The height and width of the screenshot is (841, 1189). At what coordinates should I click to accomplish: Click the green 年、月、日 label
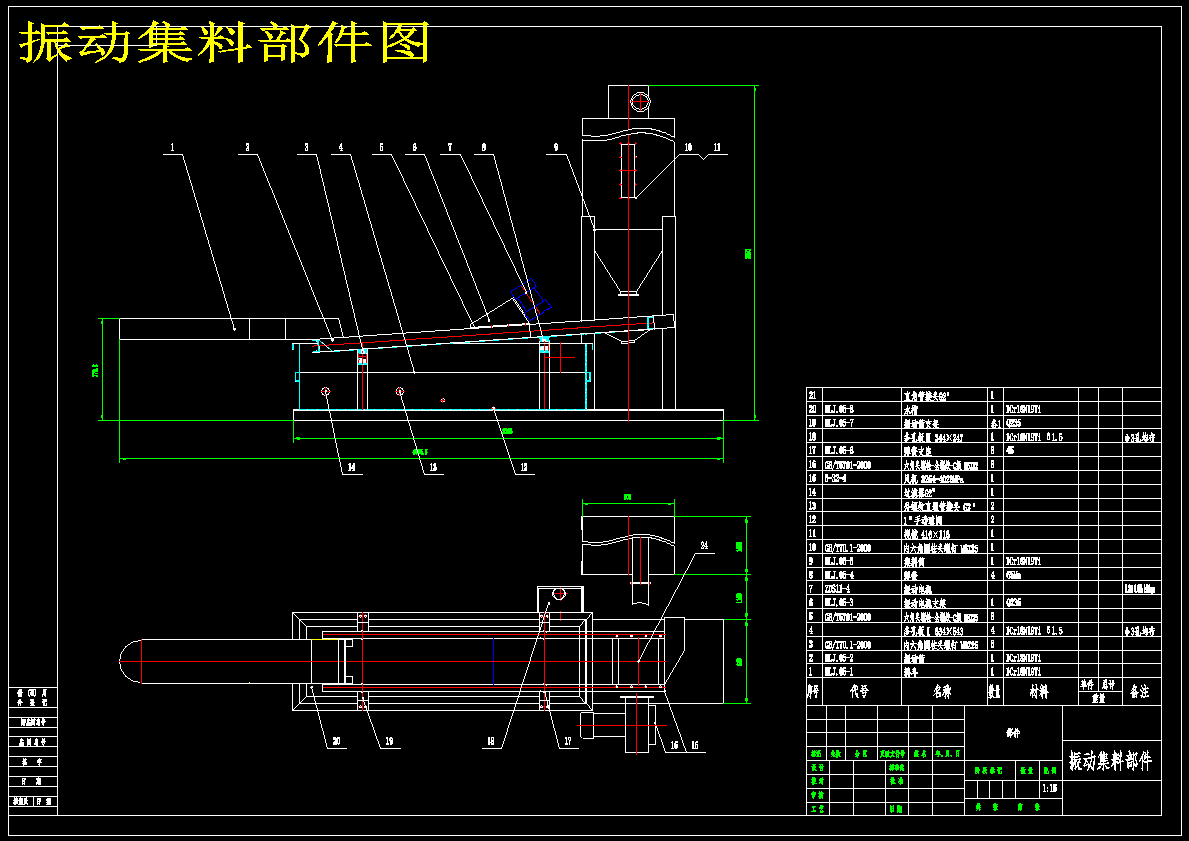click(x=948, y=754)
